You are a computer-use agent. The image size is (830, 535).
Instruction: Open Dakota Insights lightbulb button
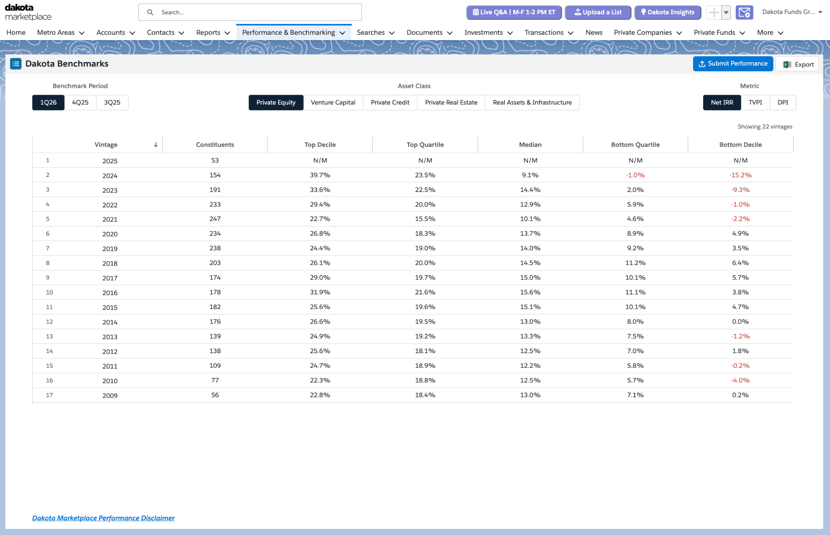coord(667,12)
